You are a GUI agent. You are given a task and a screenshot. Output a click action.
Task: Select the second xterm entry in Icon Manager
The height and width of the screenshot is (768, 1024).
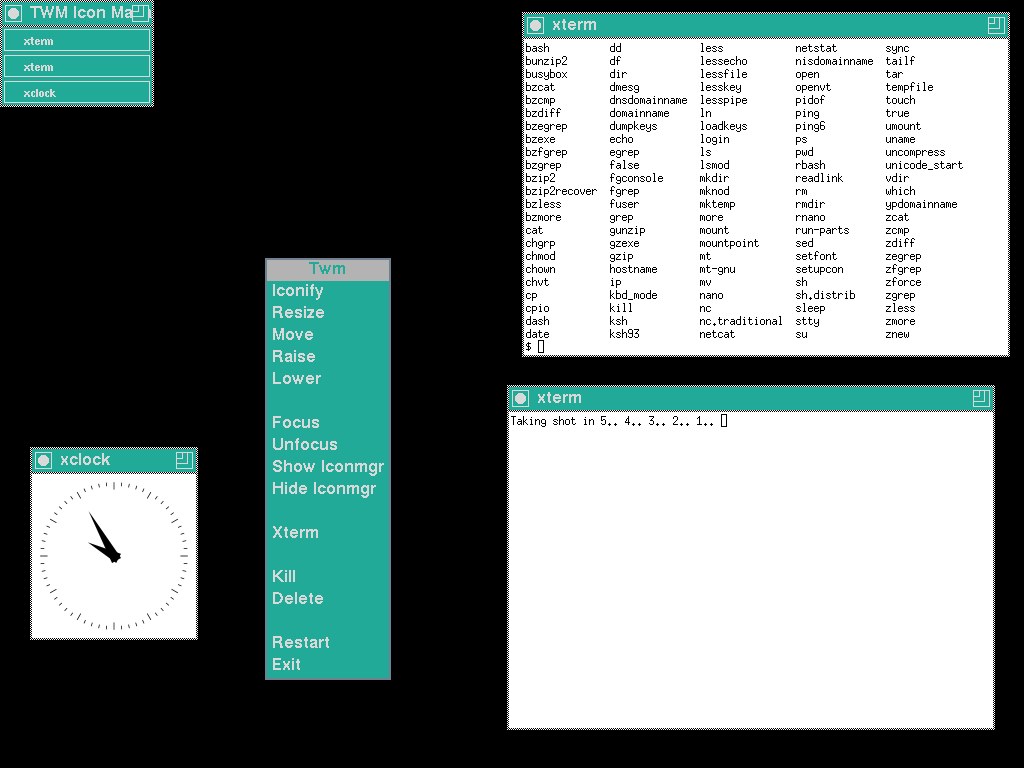[76, 67]
